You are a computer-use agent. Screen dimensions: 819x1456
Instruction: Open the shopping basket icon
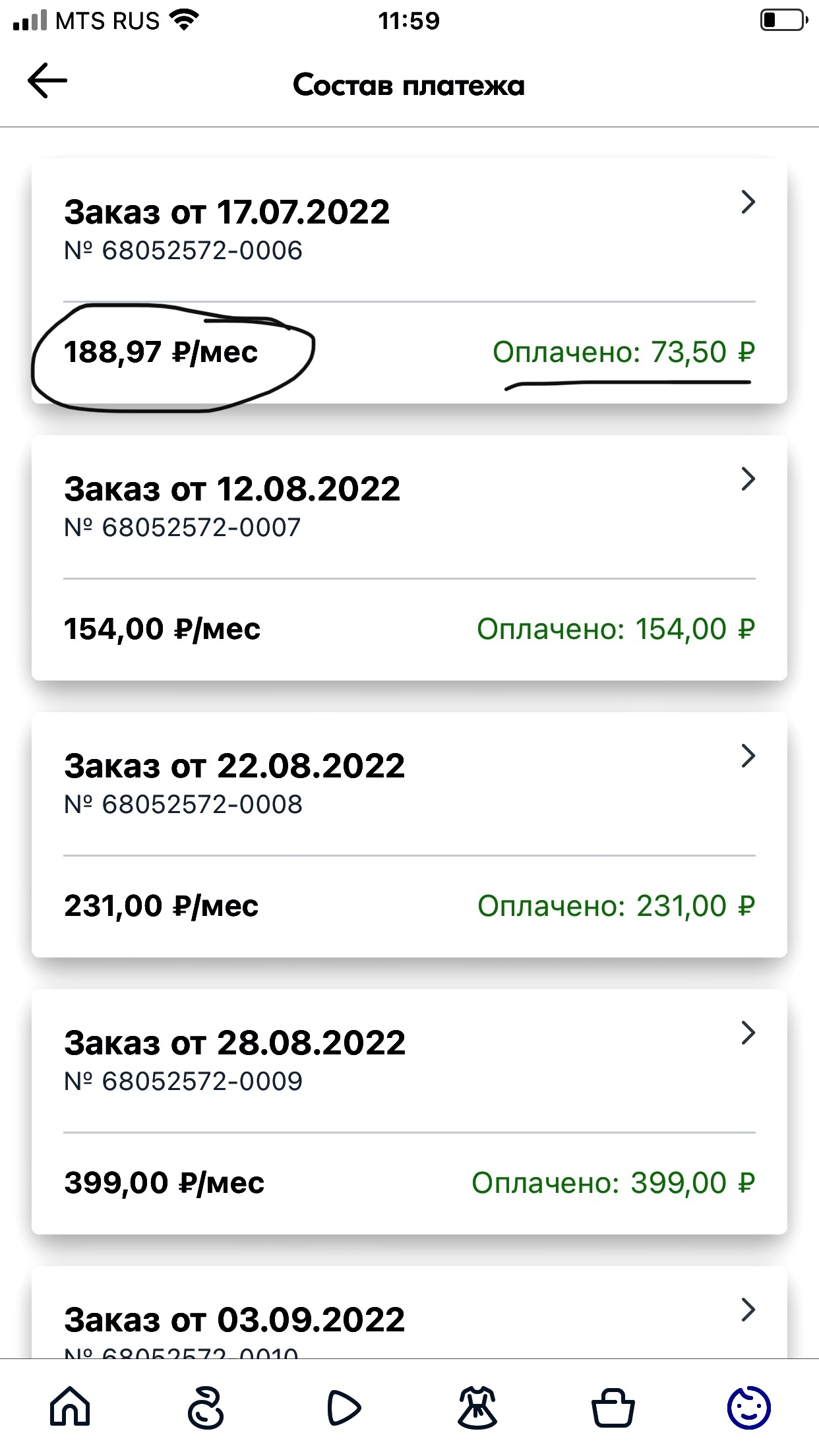(613, 1409)
